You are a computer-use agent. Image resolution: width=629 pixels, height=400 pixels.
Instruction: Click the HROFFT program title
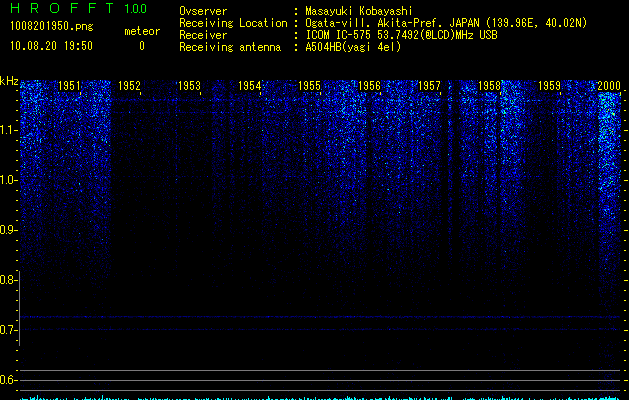pos(62,8)
